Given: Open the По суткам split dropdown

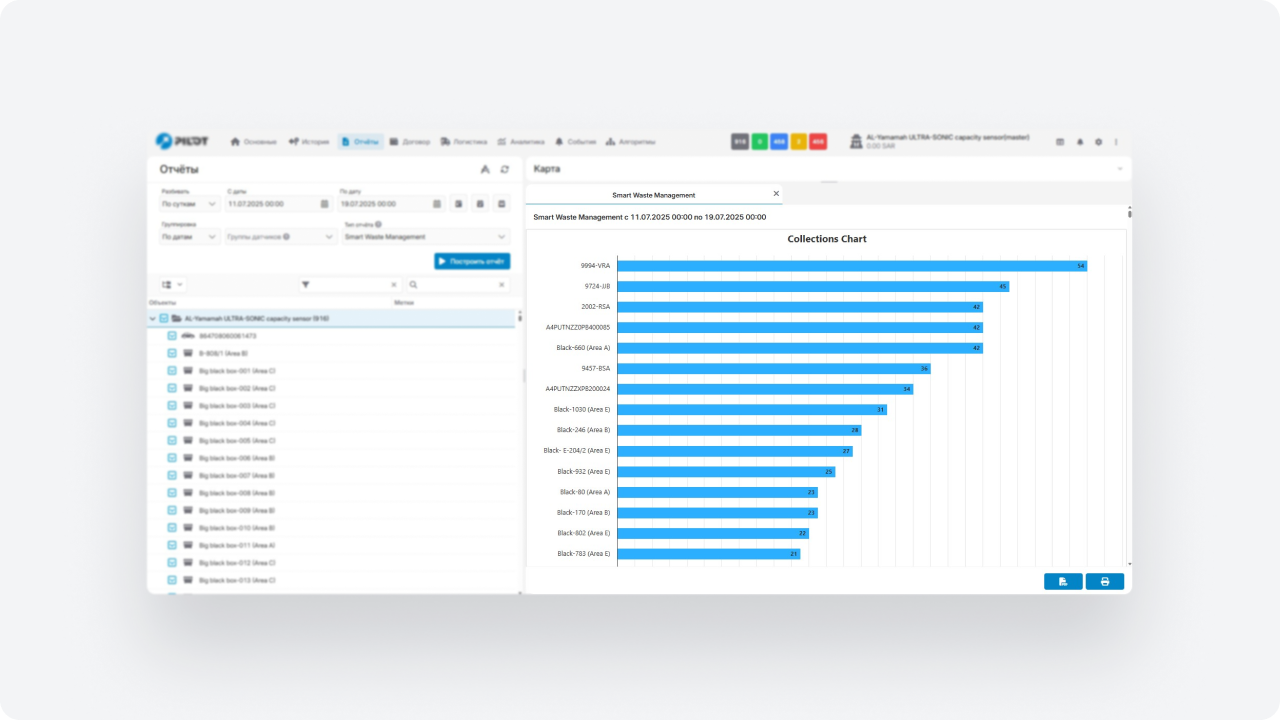Looking at the screenshot, I should coord(190,204).
